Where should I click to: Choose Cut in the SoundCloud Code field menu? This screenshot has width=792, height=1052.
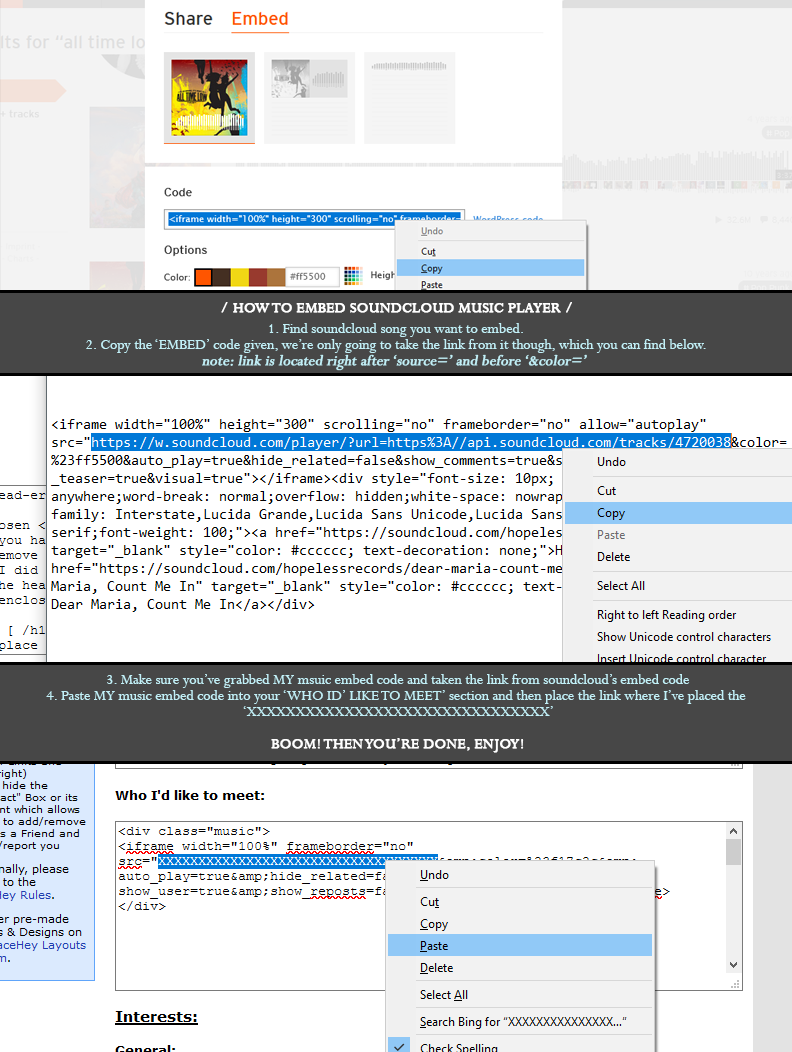[x=491, y=251]
